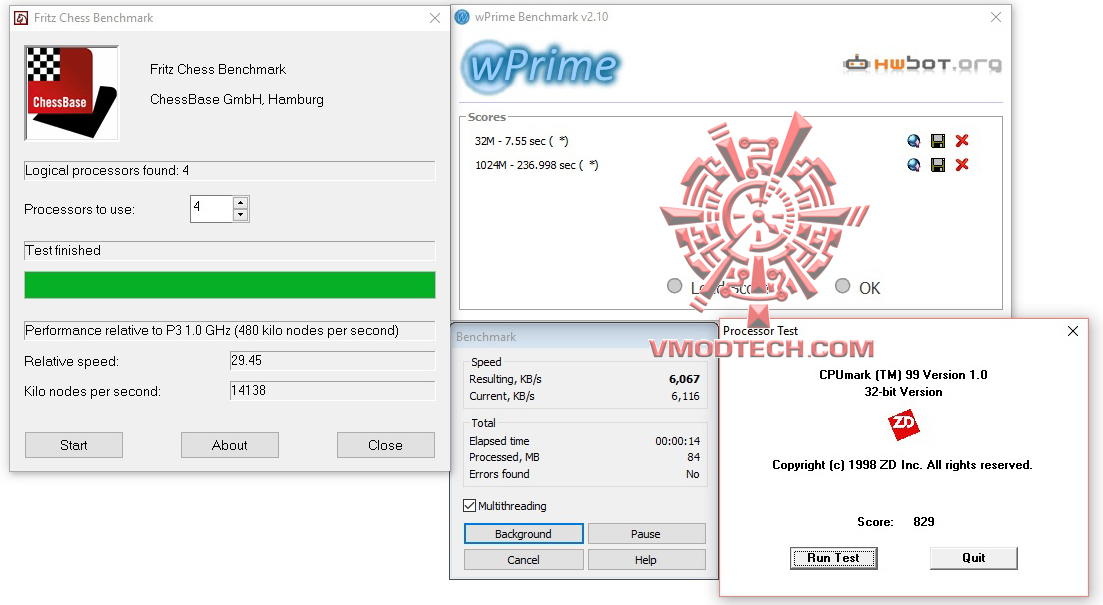Click the Processors to use input field
This screenshot has height=605, width=1103.
pyautogui.click(x=211, y=209)
